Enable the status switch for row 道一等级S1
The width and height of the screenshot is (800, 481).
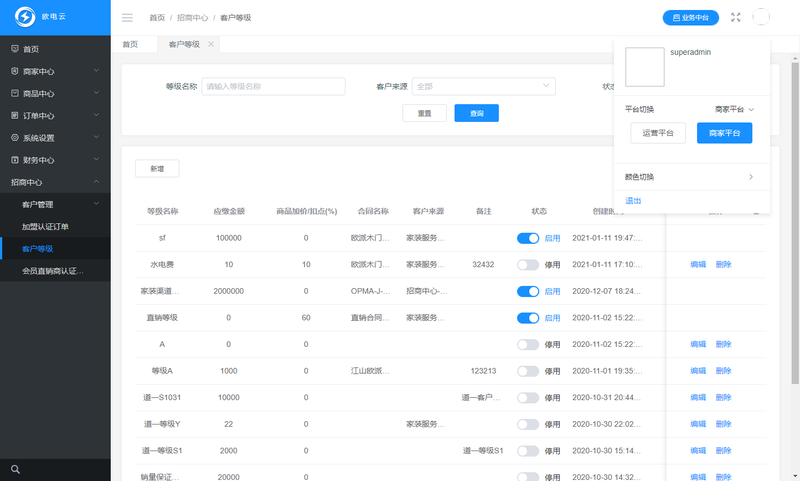[528, 450]
